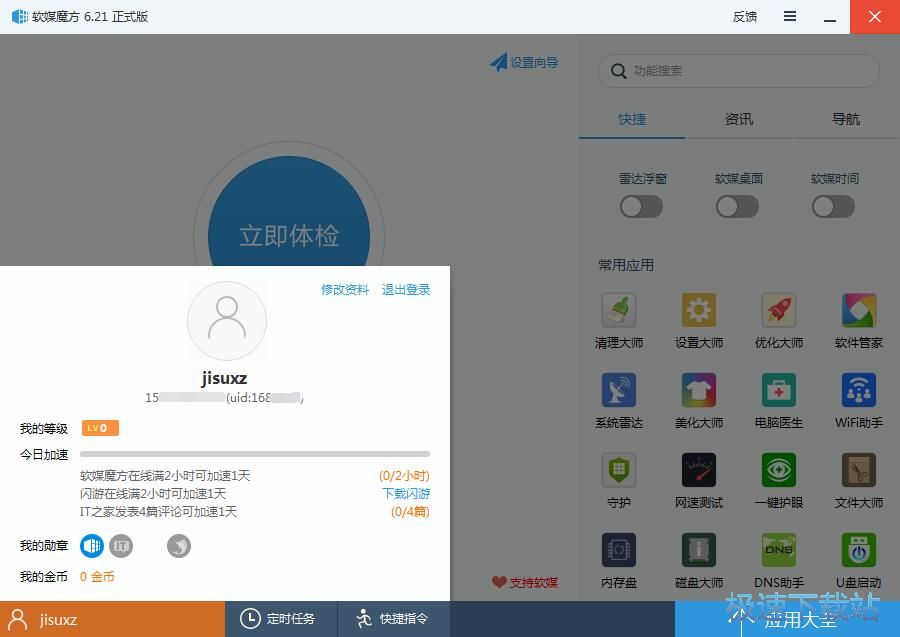Switch to the 资讯 tab
Image resolution: width=900 pixels, height=637 pixels.
pos(739,119)
